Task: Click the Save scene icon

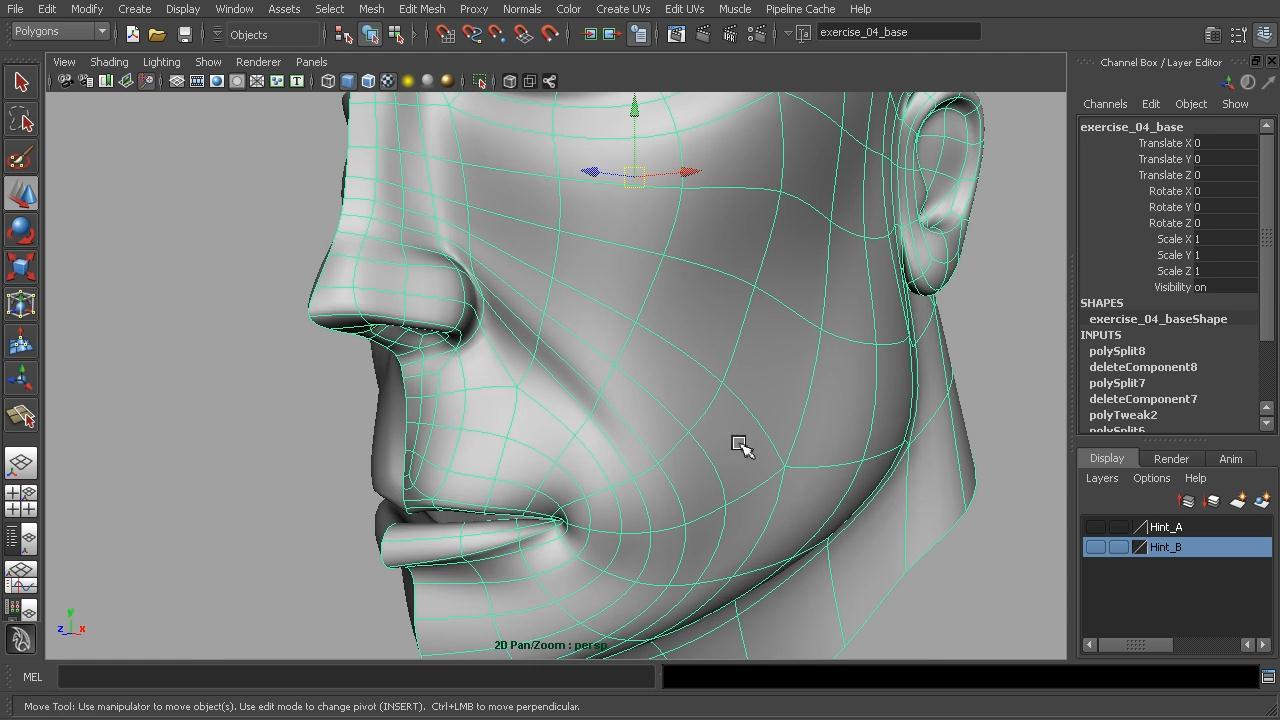Action: 184,34
